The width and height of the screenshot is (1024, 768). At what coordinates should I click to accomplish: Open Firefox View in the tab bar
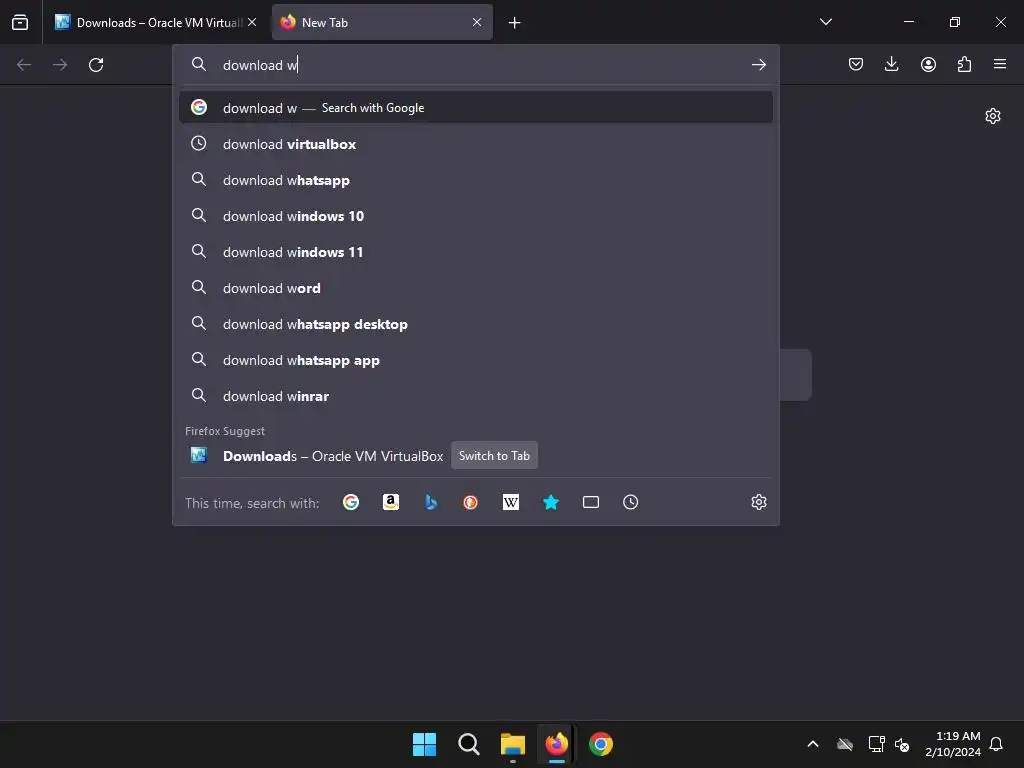point(20,22)
